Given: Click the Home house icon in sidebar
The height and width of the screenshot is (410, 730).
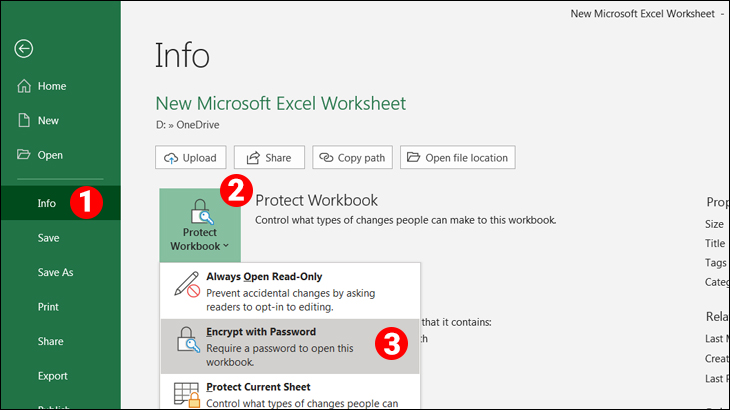Looking at the screenshot, I should tap(24, 86).
